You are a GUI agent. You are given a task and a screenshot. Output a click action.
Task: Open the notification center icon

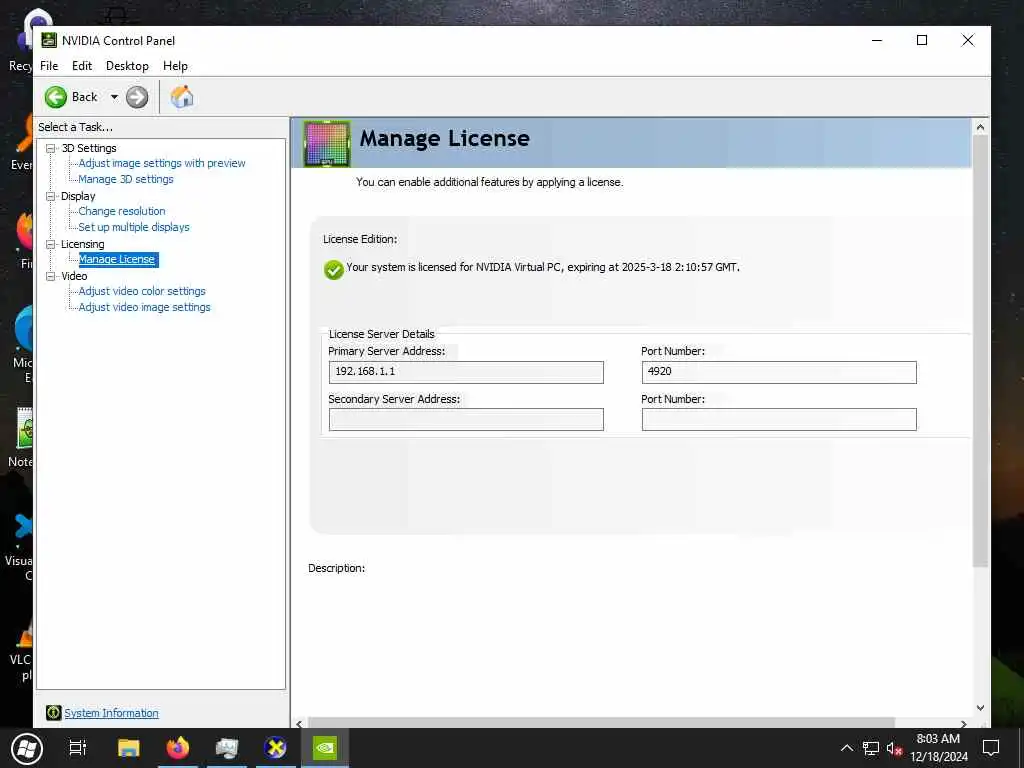click(991, 748)
